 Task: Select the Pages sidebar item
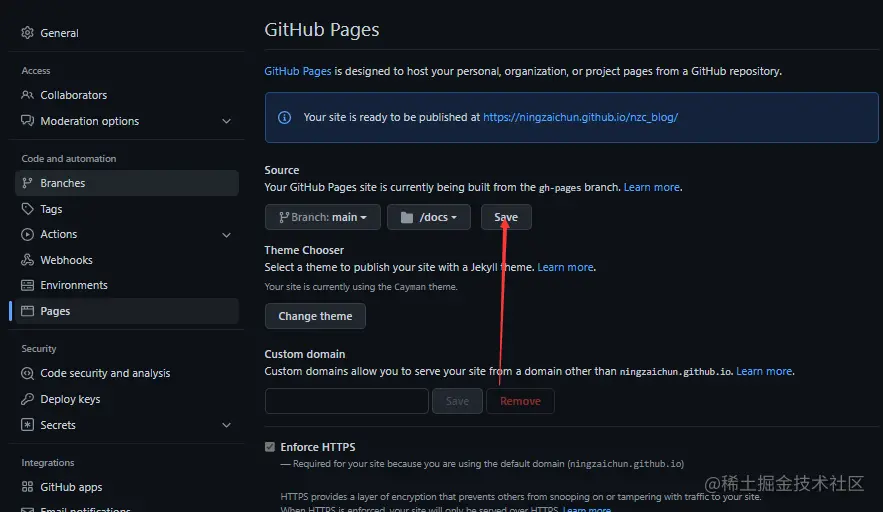point(127,311)
